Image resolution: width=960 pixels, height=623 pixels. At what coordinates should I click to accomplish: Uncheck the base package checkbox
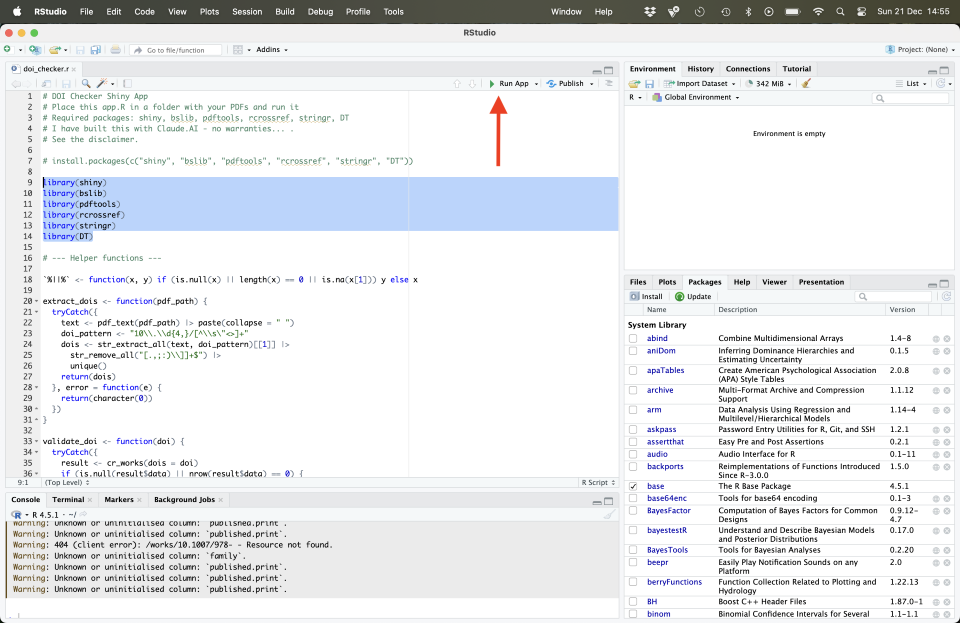coord(633,486)
